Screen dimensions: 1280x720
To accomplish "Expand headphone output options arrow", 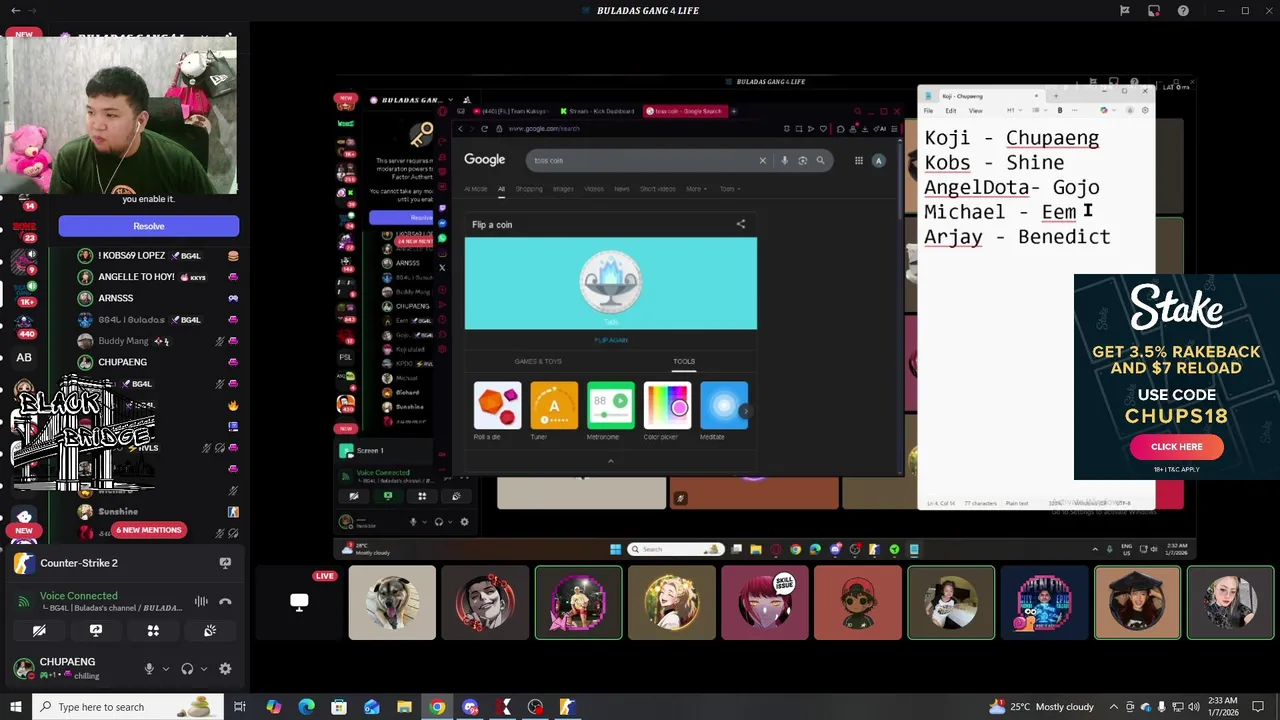I will coord(204,668).
